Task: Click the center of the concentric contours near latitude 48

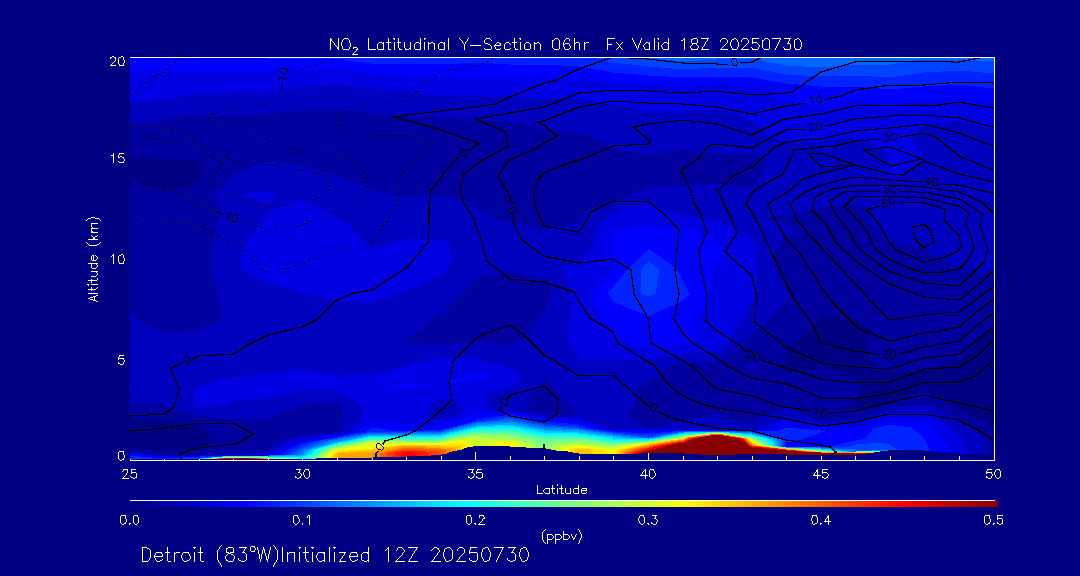Action: (922, 235)
